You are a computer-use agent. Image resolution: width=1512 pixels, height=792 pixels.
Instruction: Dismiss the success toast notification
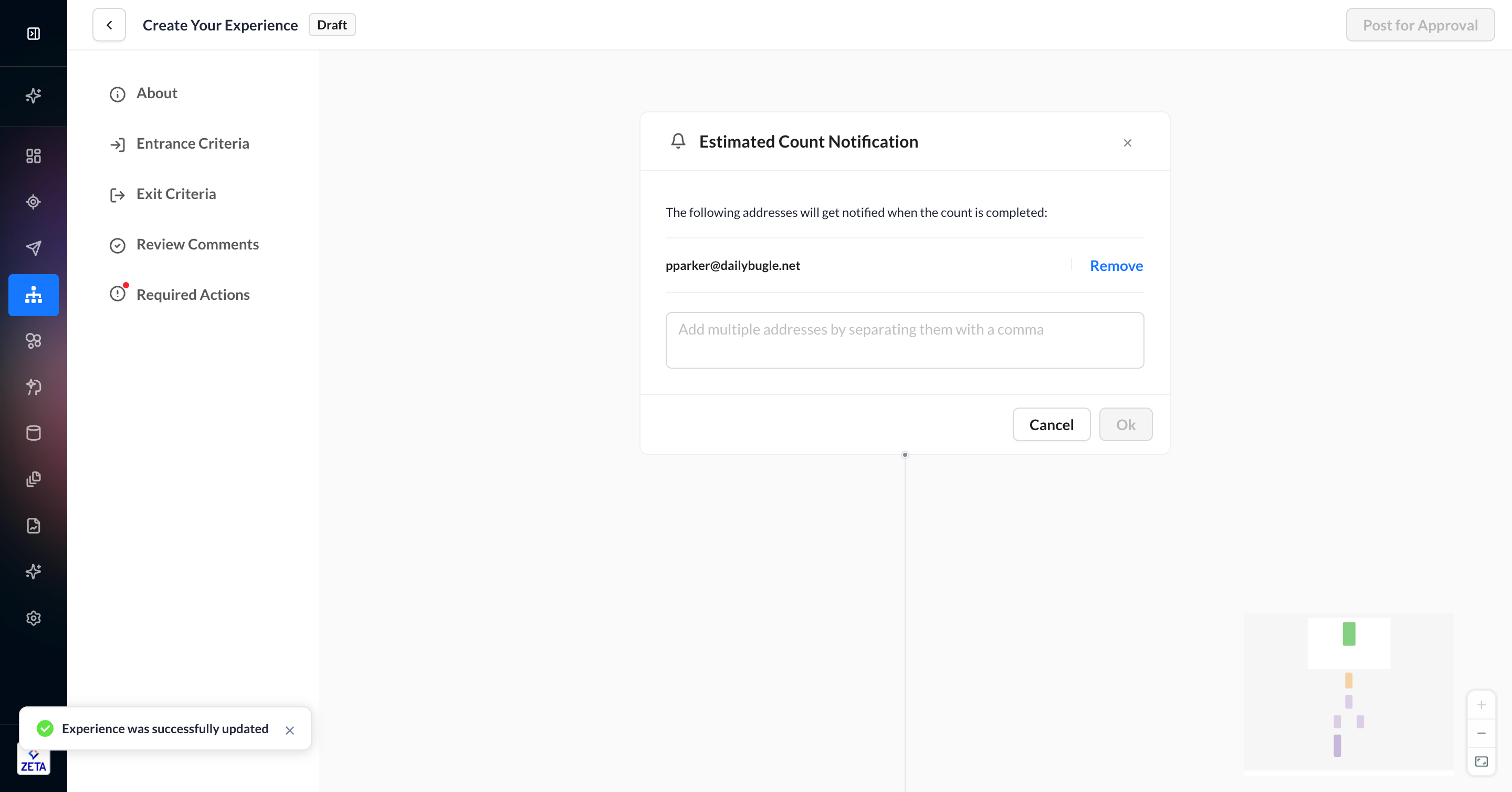point(289,730)
